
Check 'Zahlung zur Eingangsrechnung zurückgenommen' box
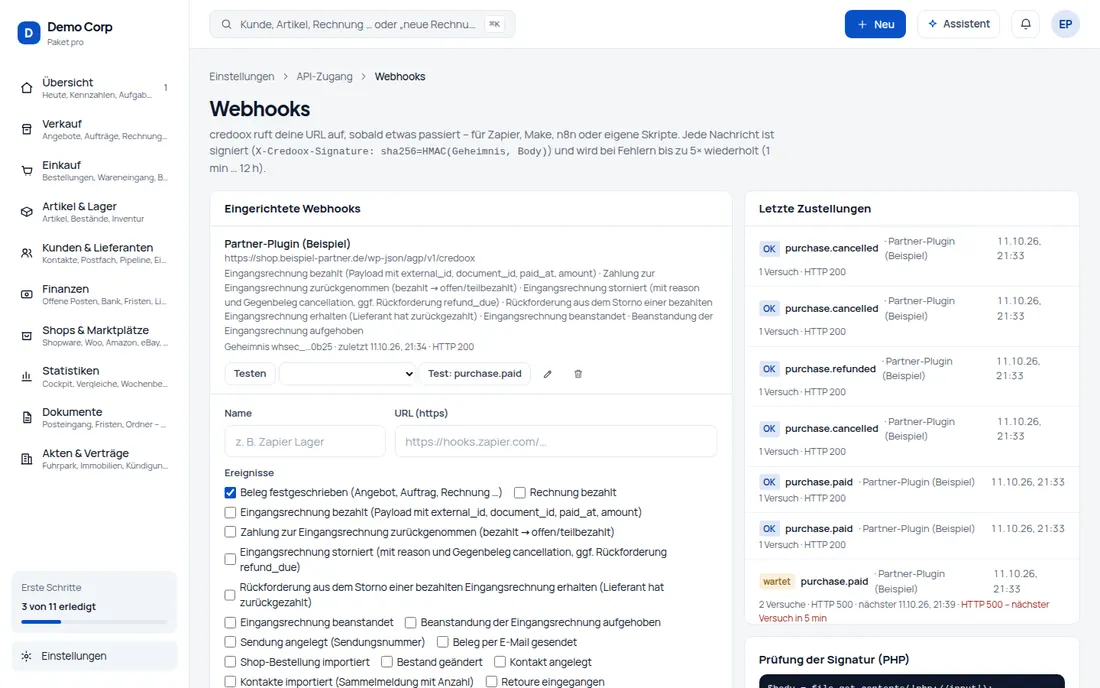230,532
